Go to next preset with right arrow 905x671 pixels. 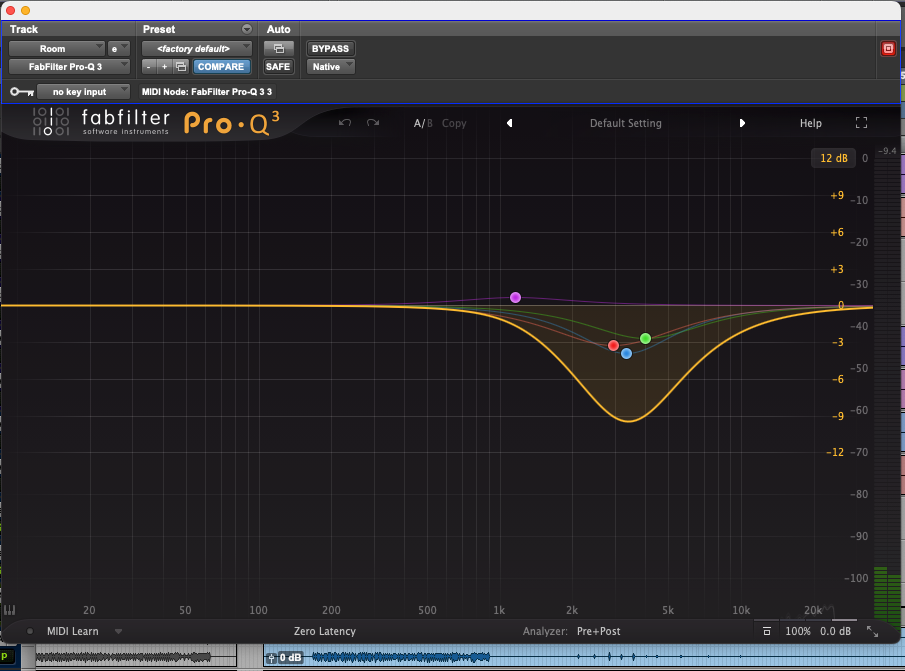tap(742, 123)
